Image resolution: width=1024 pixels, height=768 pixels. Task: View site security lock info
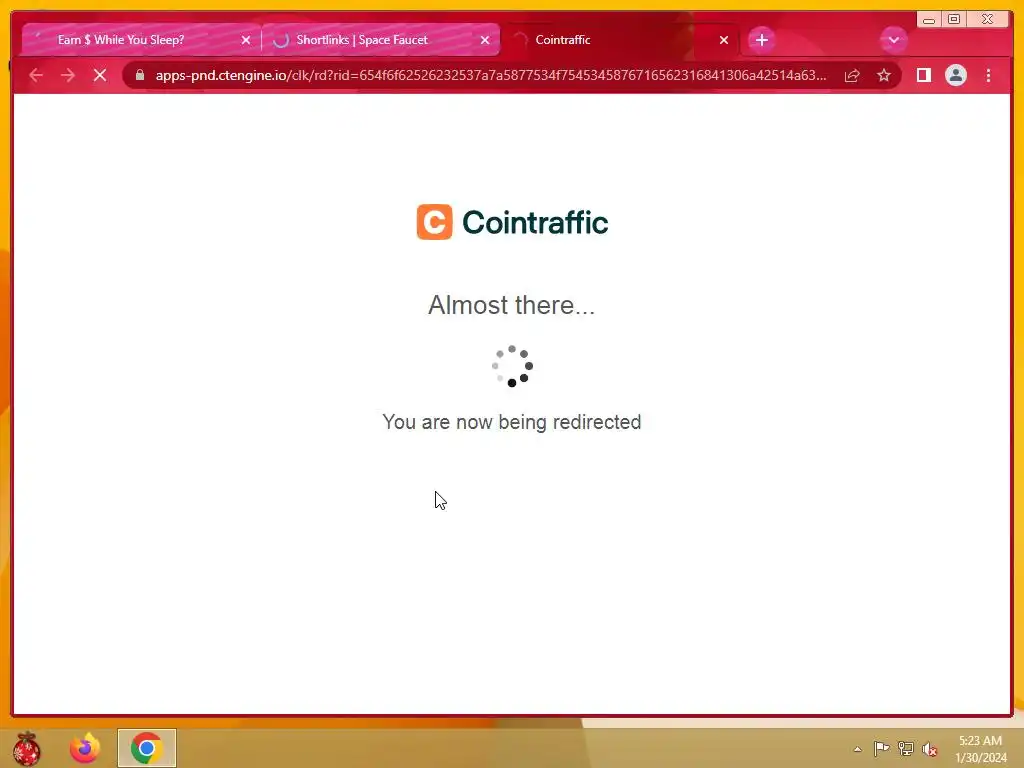click(140, 75)
